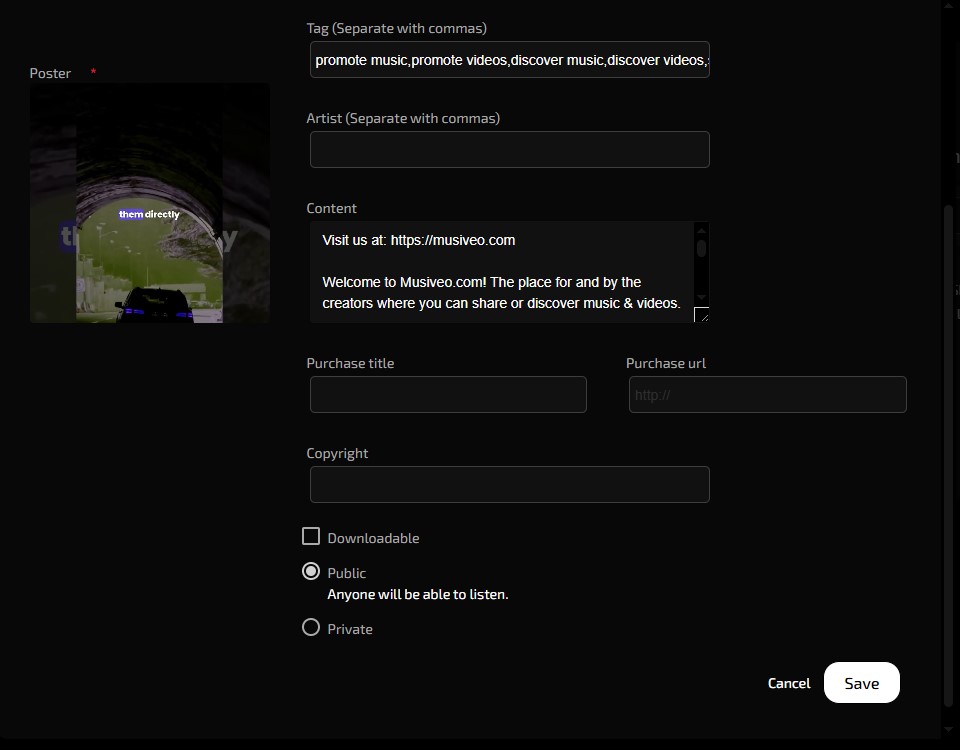Click the 'Purchase title' label
This screenshot has width=960, height=750.
tap(350, 363)
